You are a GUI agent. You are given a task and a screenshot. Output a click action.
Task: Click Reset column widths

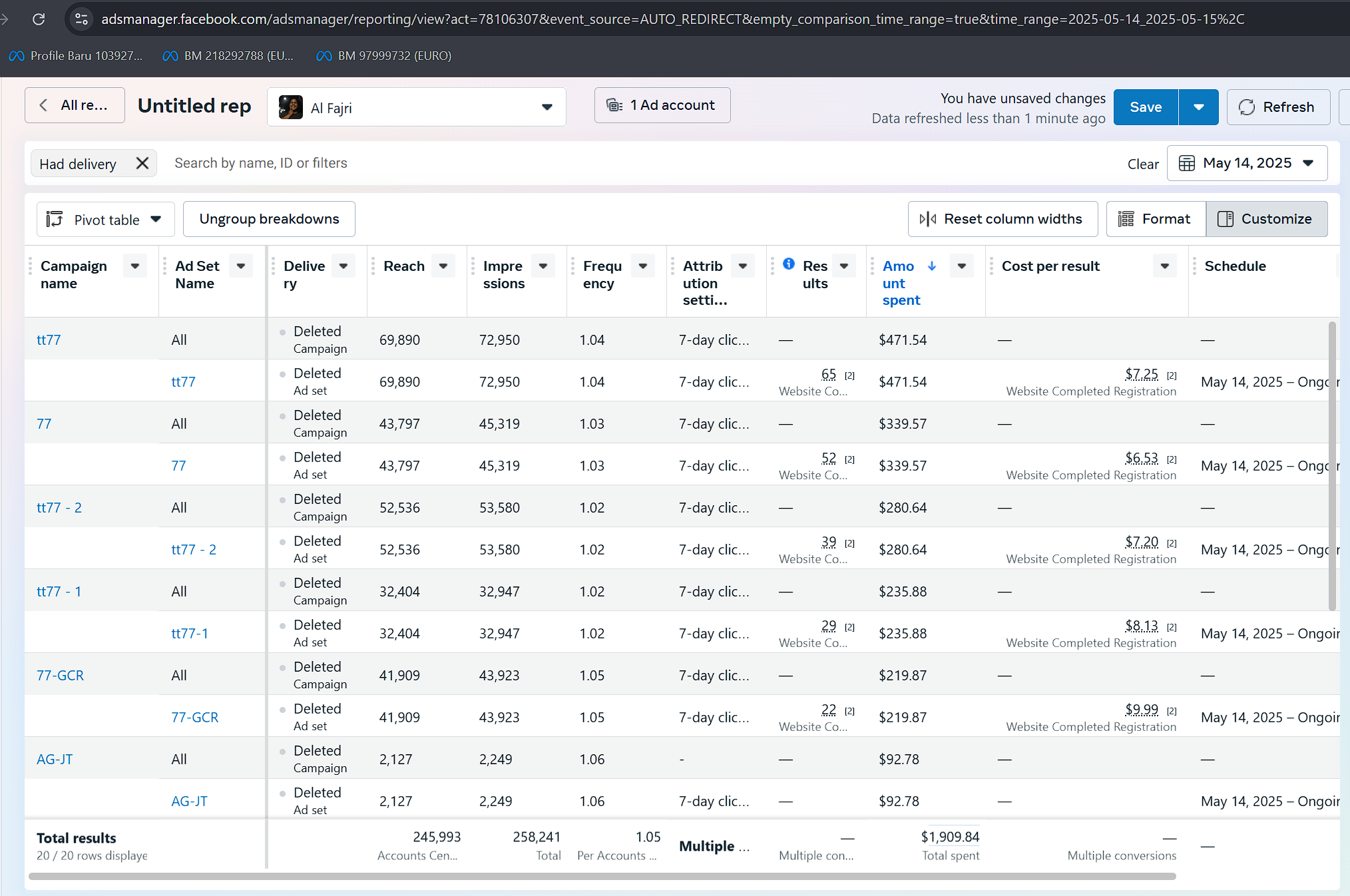(1002, 219)
